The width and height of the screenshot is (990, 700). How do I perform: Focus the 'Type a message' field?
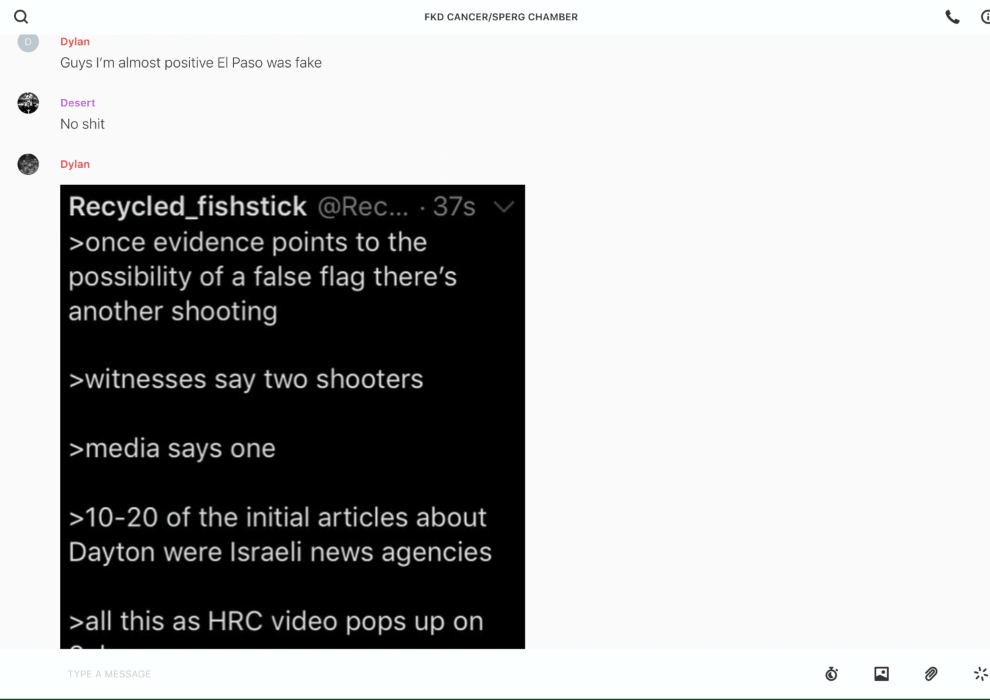coord(400,674)
